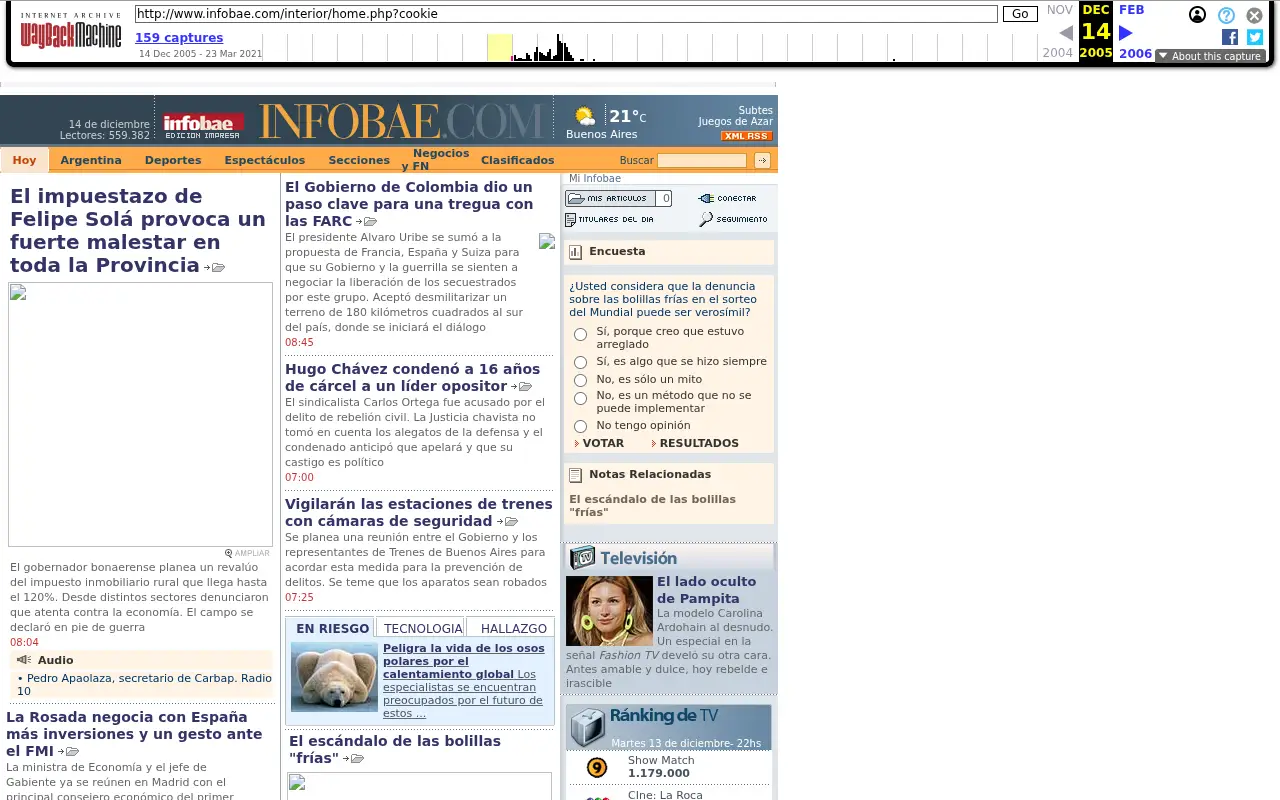Viewport: 1280px width, 800px height.
Task: Switch to the HALLAZGO tab
Action: [x=513, y=628]
